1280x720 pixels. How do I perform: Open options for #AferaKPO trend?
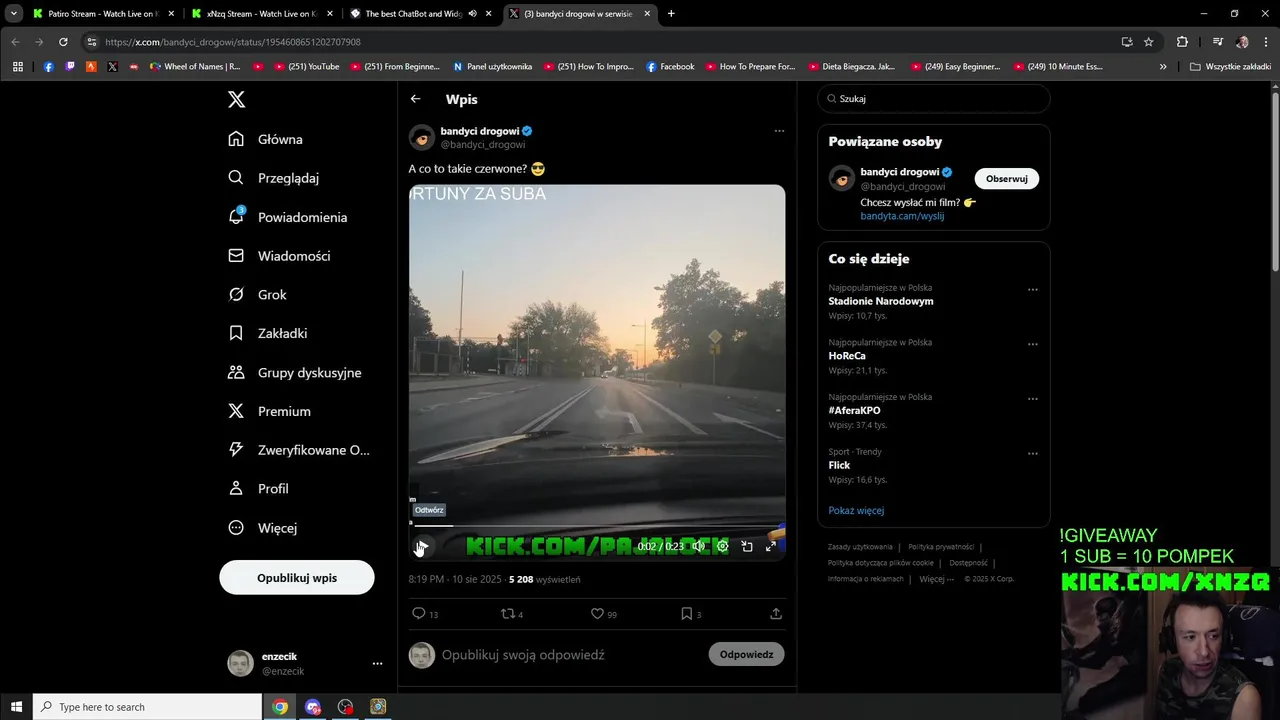pyautogui.click(x=1033, y=399)
